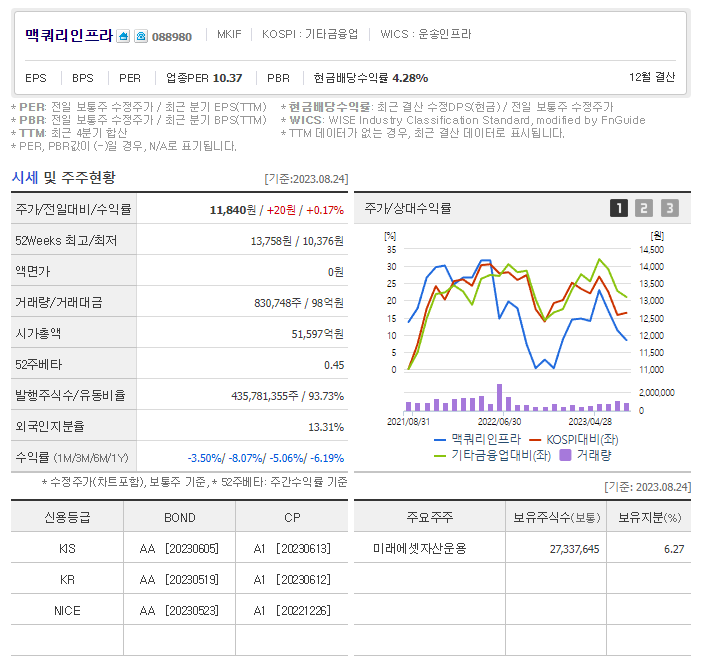Click the phone icon next to 088980
Viewport: 704px width, 656px height.
click(141, 36)
